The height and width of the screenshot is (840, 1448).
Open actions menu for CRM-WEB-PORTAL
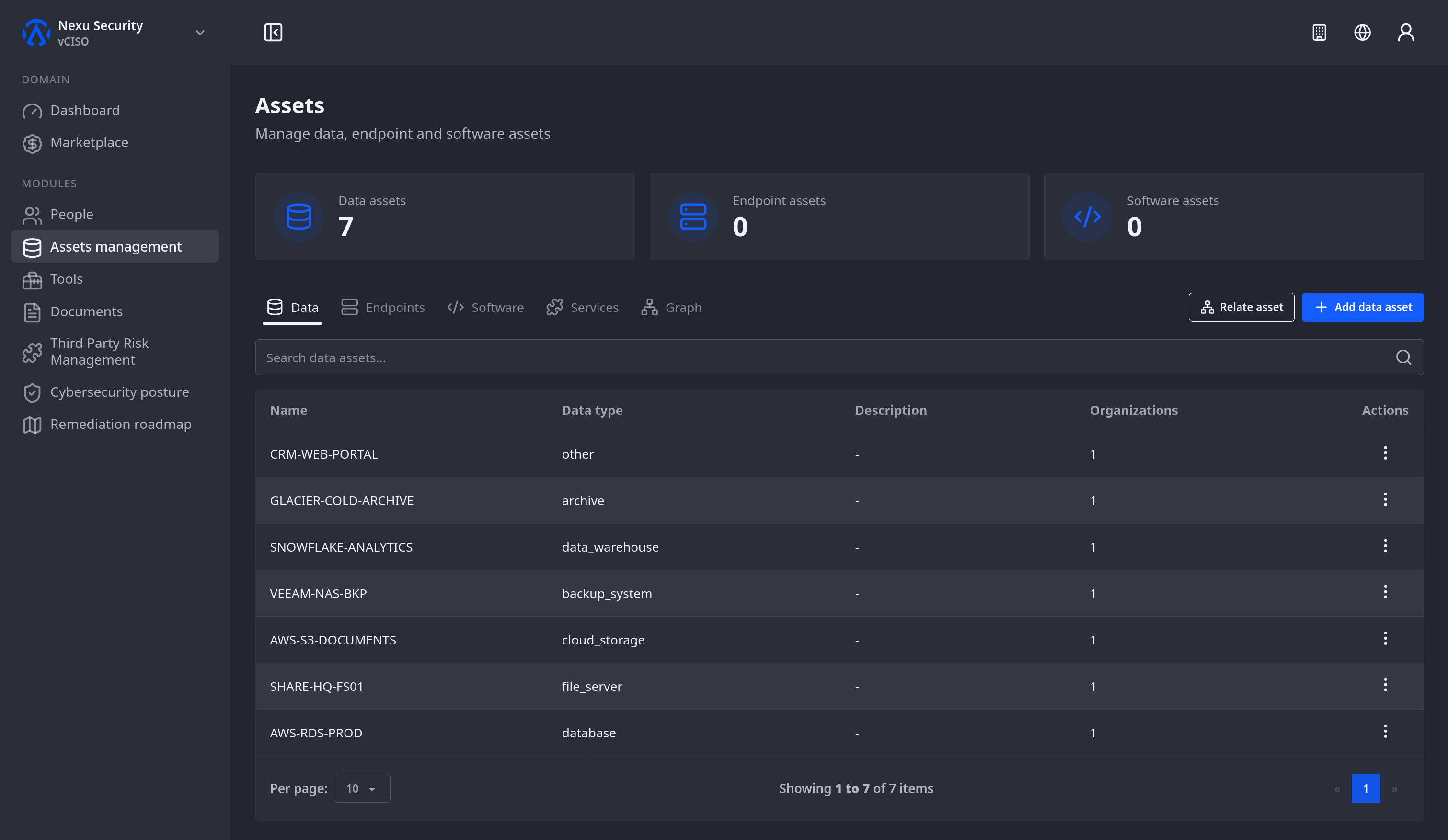pyautogui.click(x=1385, y=453)
